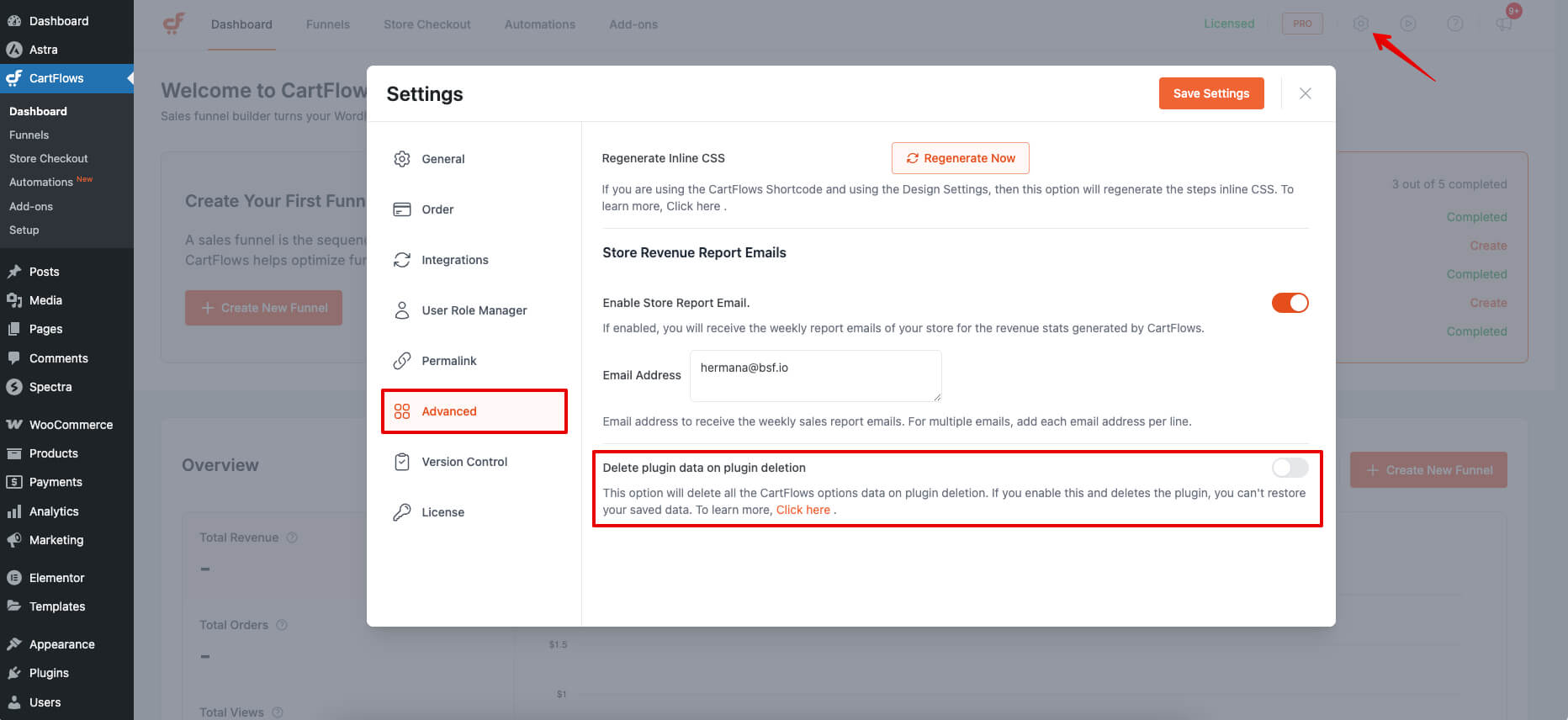Click Total Orders info icon
Screen dimensions: 1568x720
click(x=282, y=625)
